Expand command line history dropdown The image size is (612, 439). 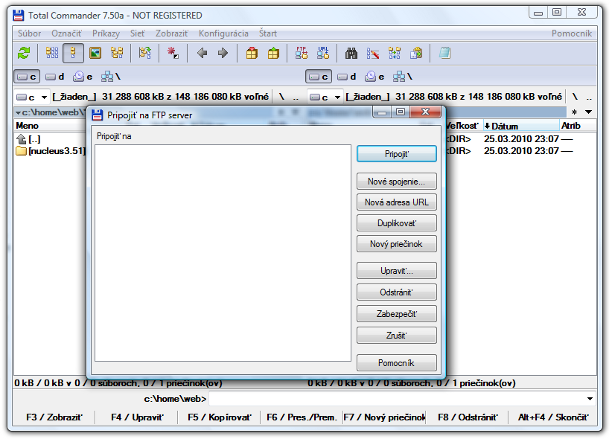(x=590, y=398)
